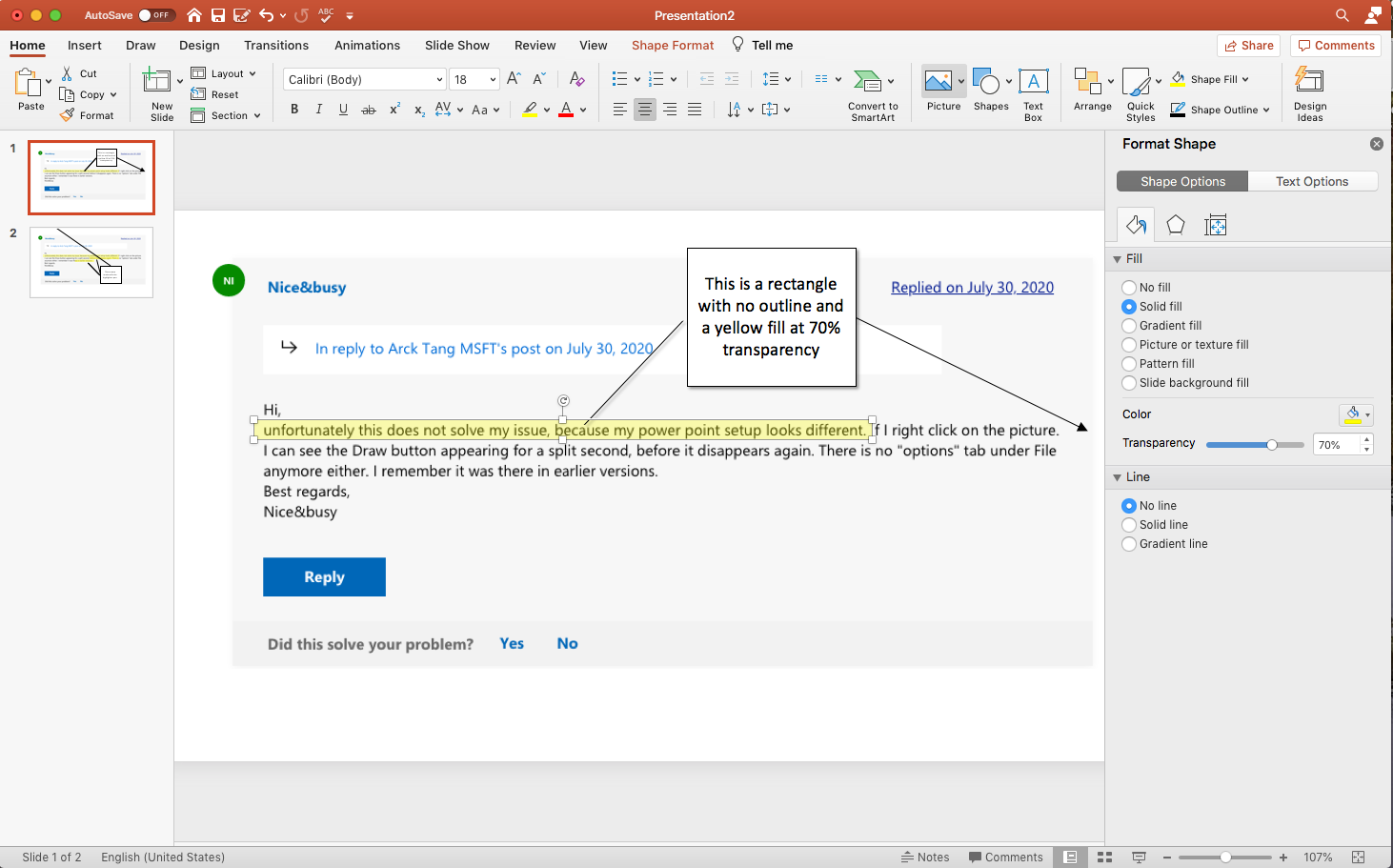Switch to Text Options tab
This screenshot has height=868, width=1393.
click(1312, 181)
